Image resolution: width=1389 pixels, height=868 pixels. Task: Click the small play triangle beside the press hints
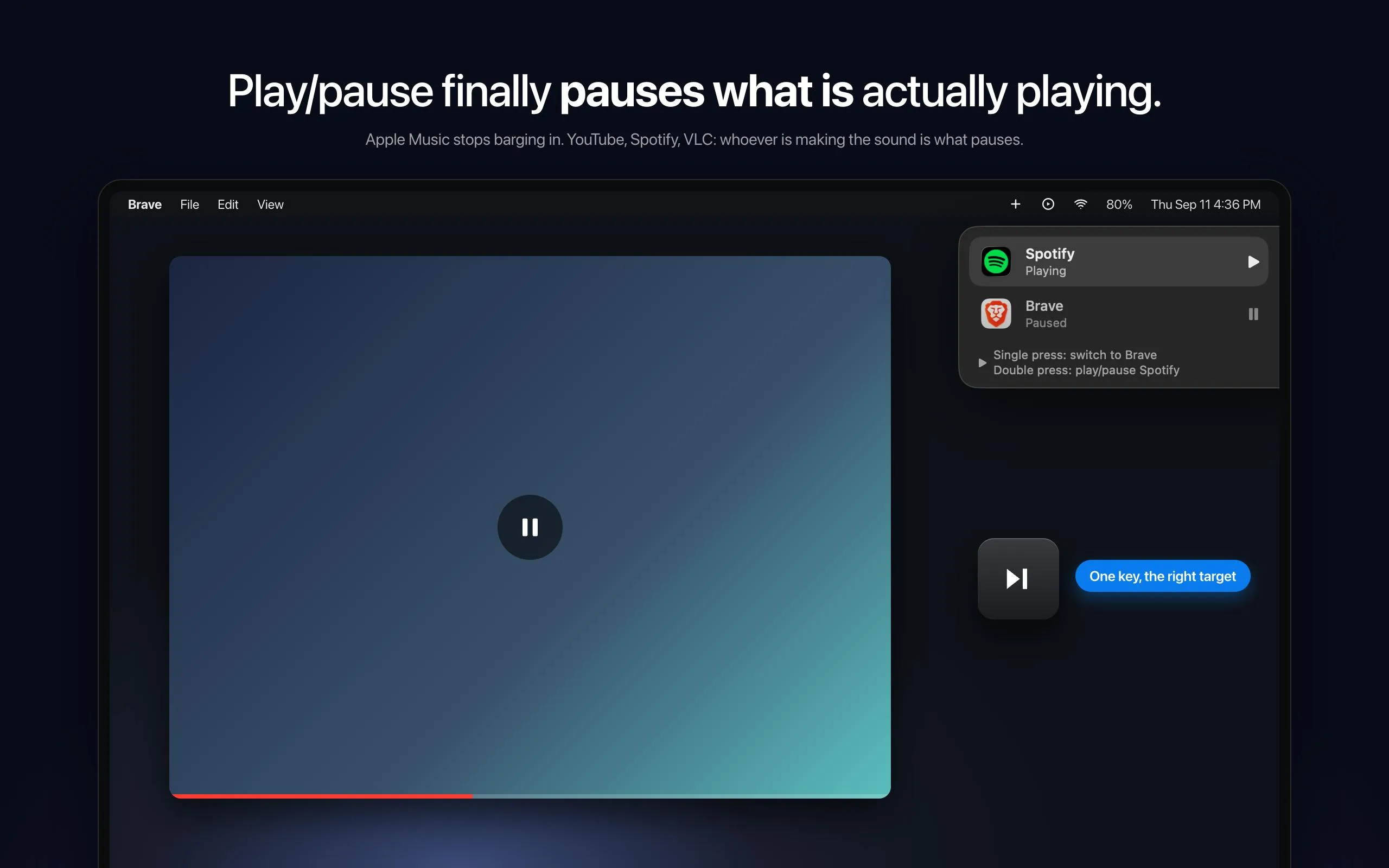pyautogui.click(x=982, y=363)
